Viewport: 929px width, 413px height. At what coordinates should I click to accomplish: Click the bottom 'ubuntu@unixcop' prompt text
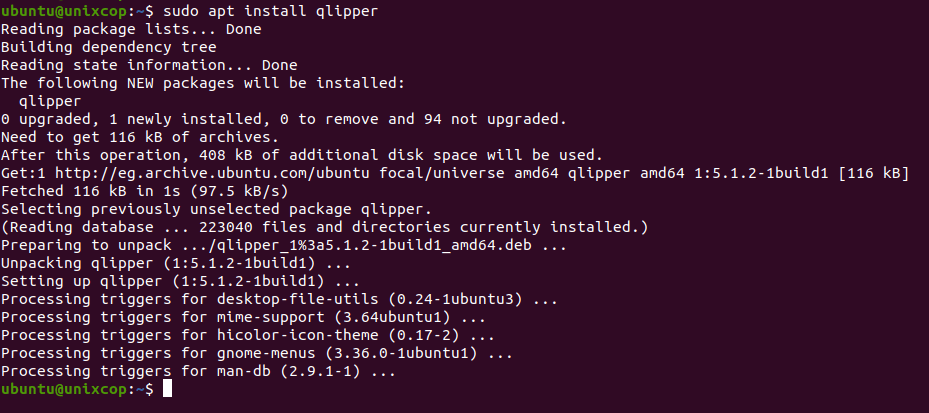pos(64,390)
